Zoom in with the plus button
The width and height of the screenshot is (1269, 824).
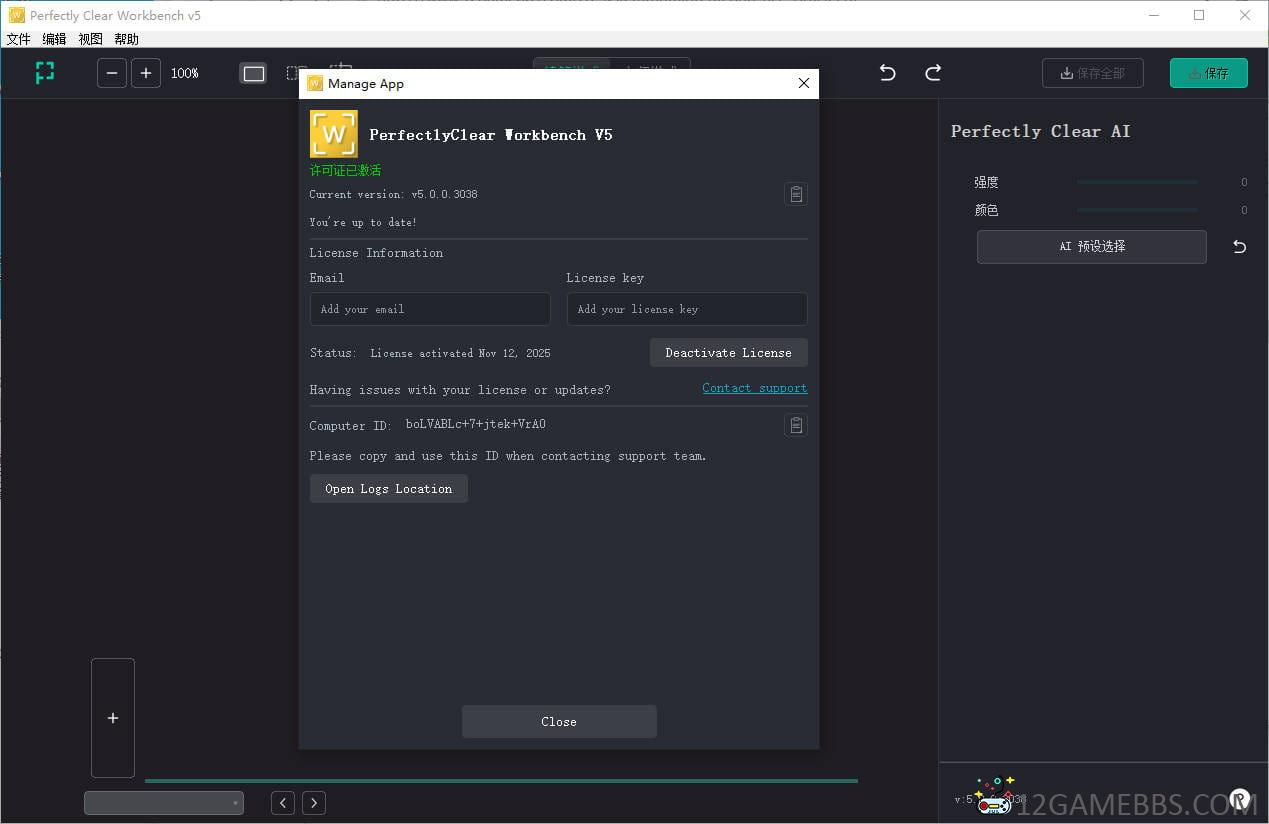146,73
